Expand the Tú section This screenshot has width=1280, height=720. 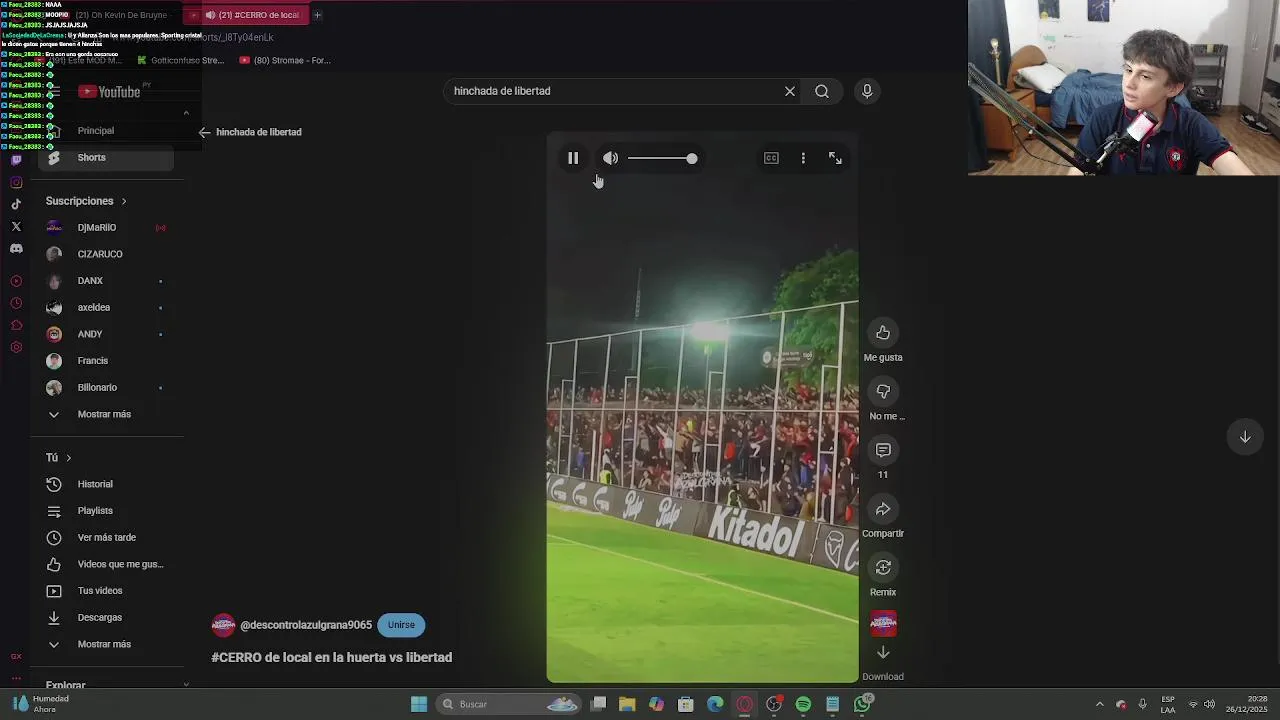click(x=58, y=458)
